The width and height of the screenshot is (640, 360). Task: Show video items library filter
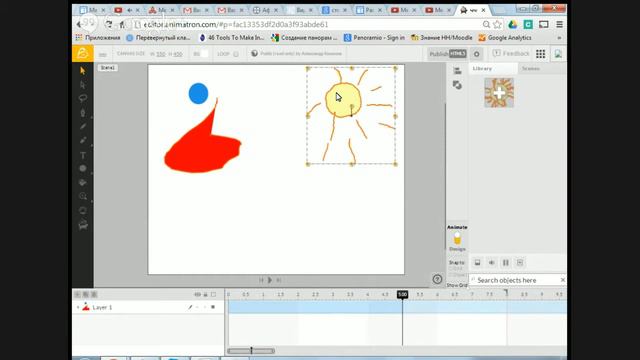pyautogui.click(x=506, y=262)
